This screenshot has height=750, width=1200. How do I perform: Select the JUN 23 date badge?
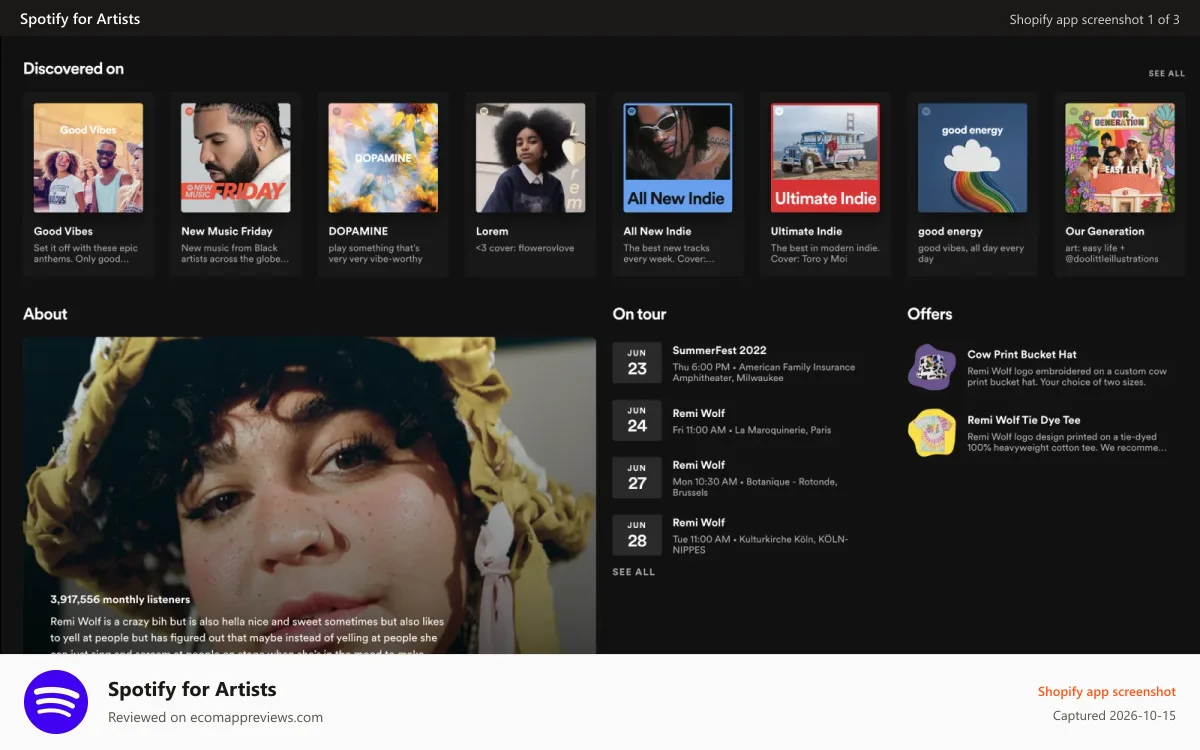point(637,362)
